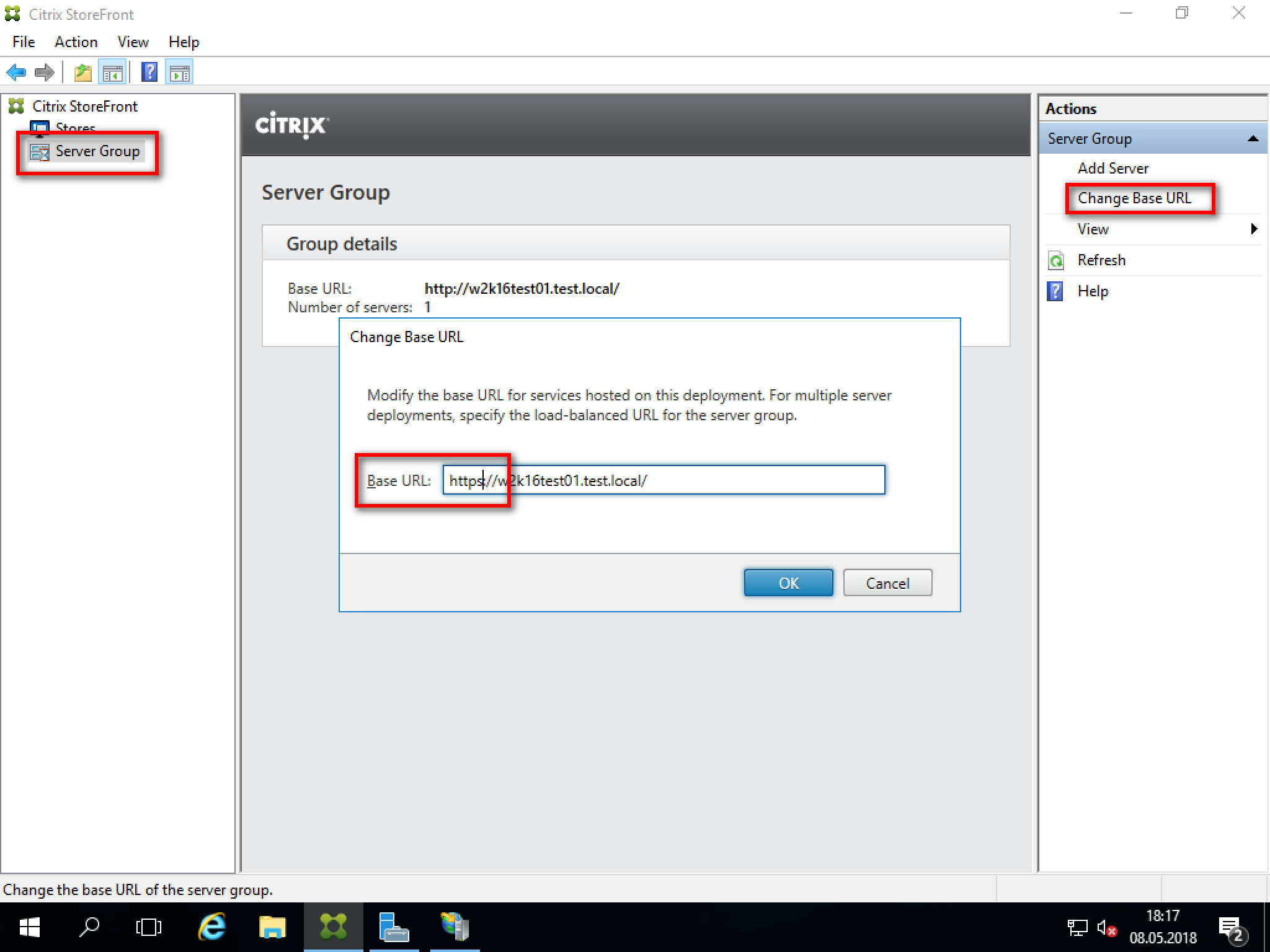This screenshot has width=1270, height=952.
Task: Collapse the Server Group actions section
Action: click(x=1253, y=139)
